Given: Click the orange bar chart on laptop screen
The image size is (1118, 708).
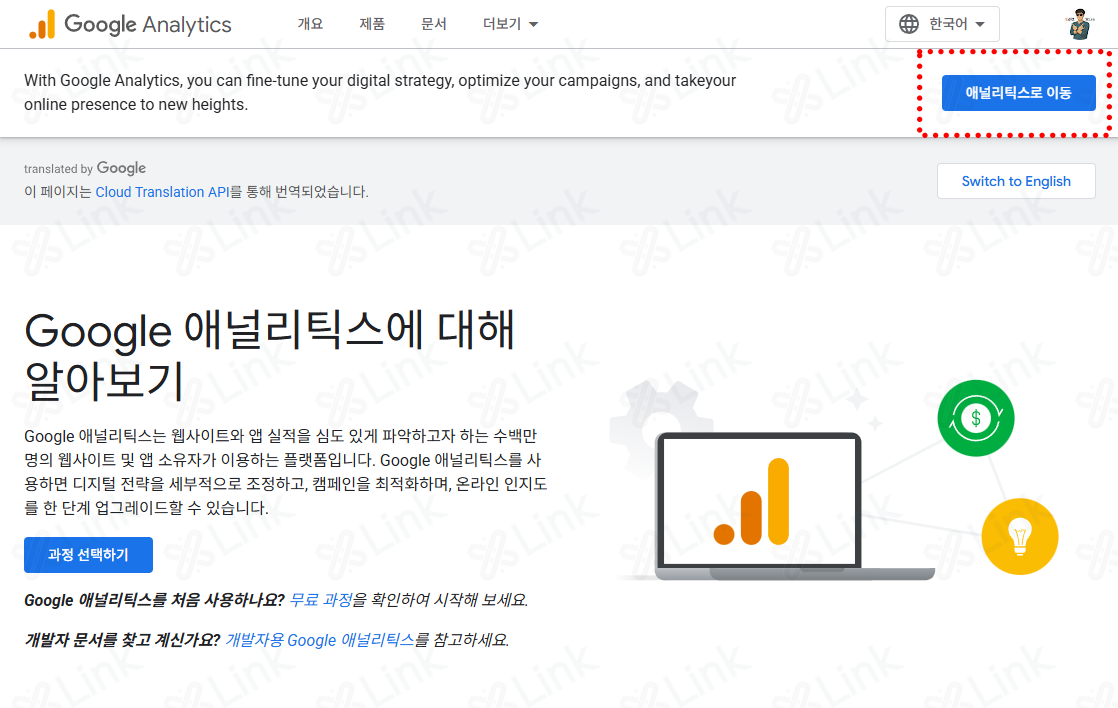Looking at the screenshot, I should point(752,503).
